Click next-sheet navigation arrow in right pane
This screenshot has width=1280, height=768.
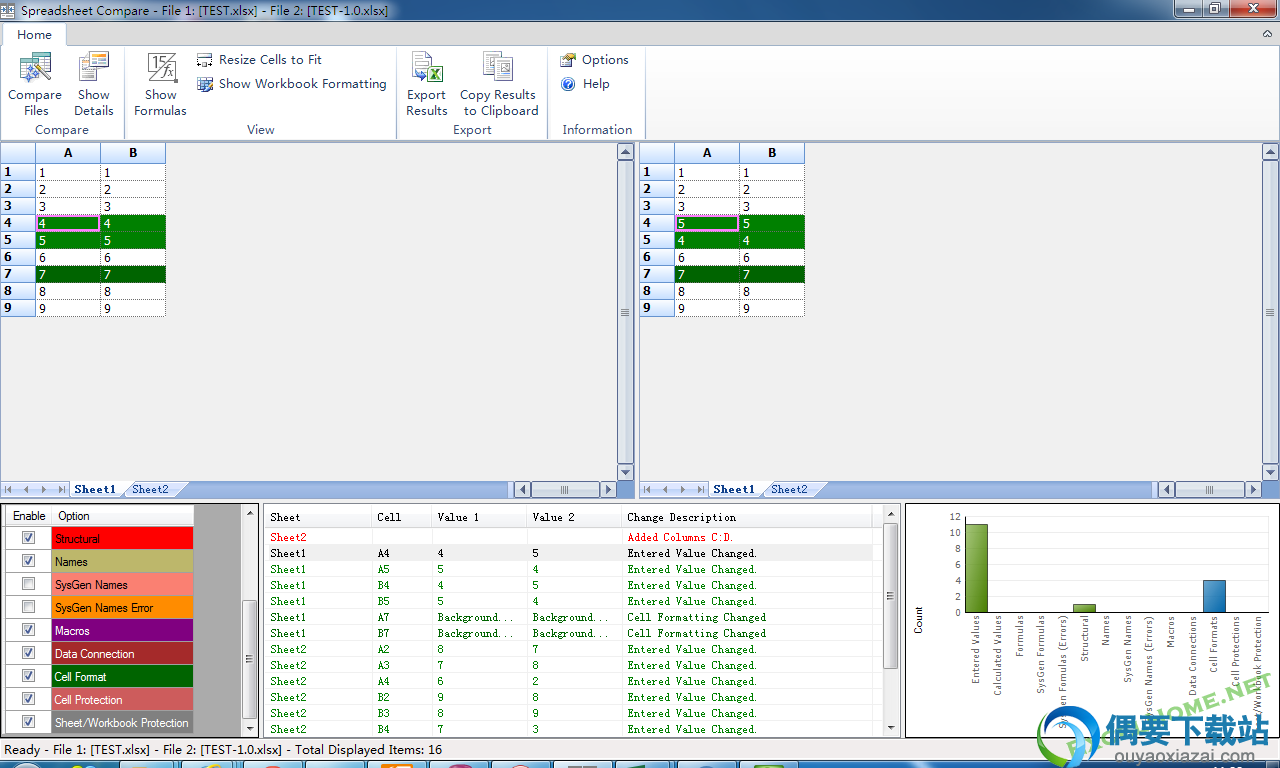click(682, 490)
